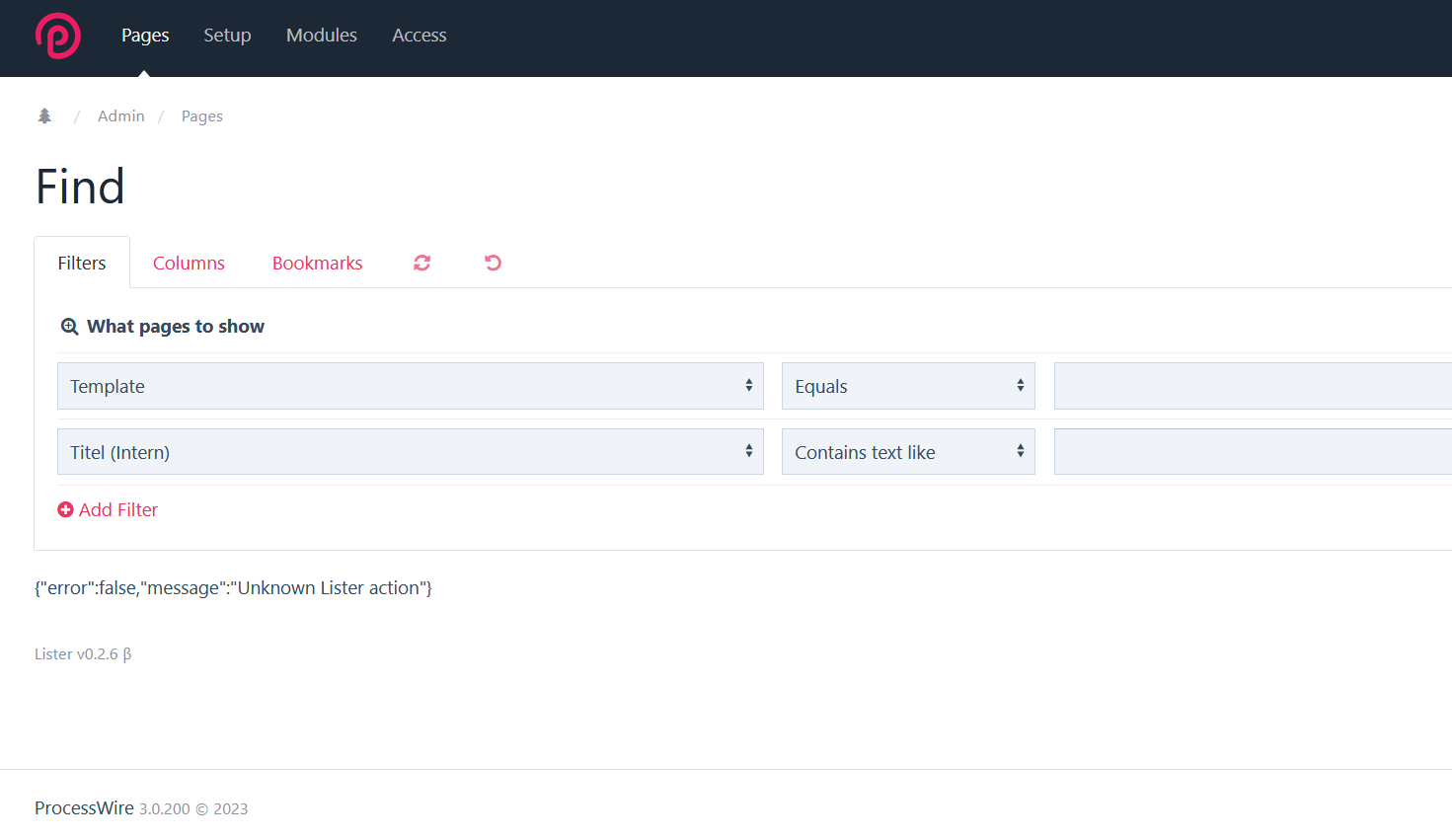This screenshot has width=1452, height=840.
Task: Switch to the Columns tab
Action: point(189,264)
